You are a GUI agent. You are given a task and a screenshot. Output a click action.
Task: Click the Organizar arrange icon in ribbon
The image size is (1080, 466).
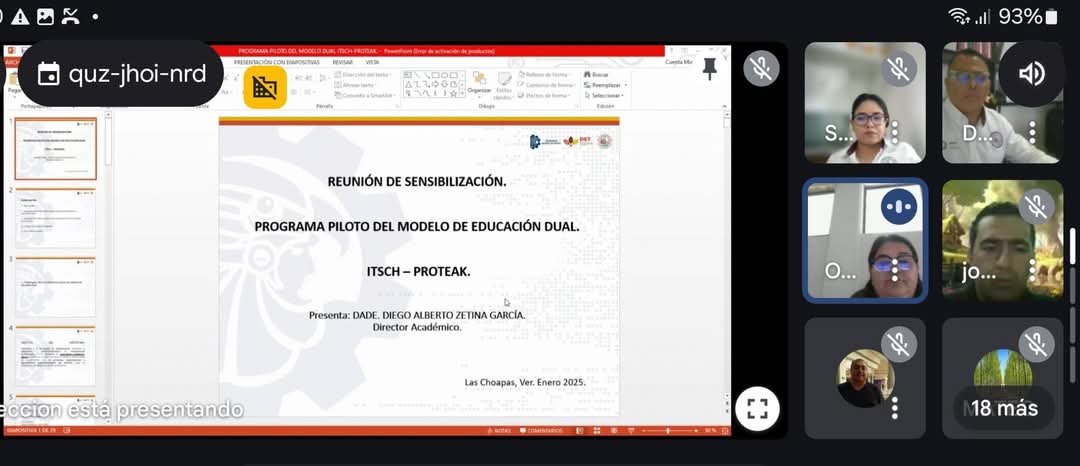pyautogui.click(x=479, y=81)
